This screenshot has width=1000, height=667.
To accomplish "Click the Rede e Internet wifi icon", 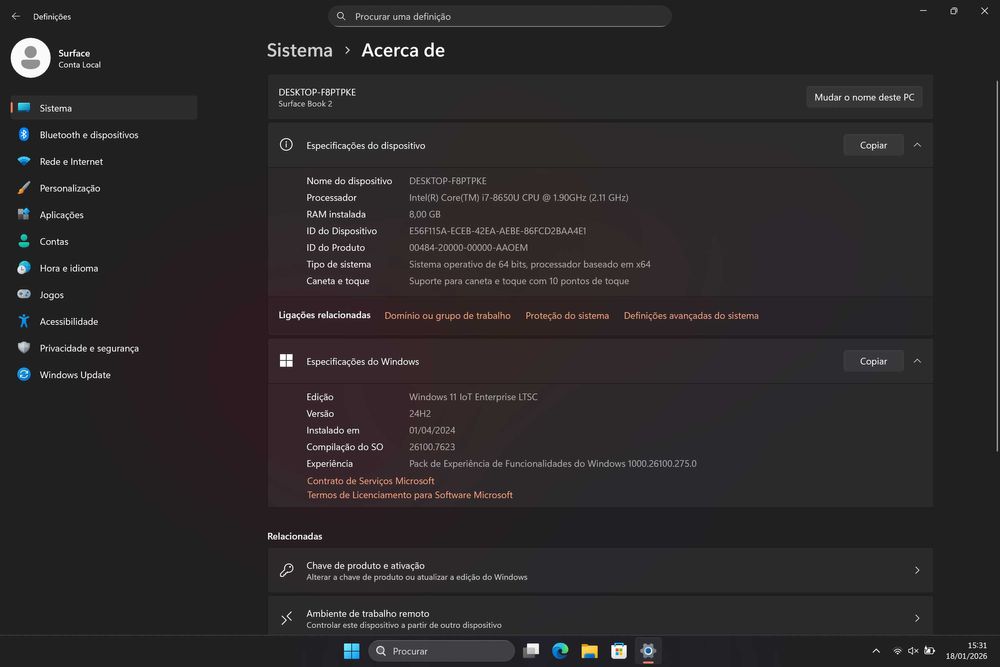I will point(24,161).
